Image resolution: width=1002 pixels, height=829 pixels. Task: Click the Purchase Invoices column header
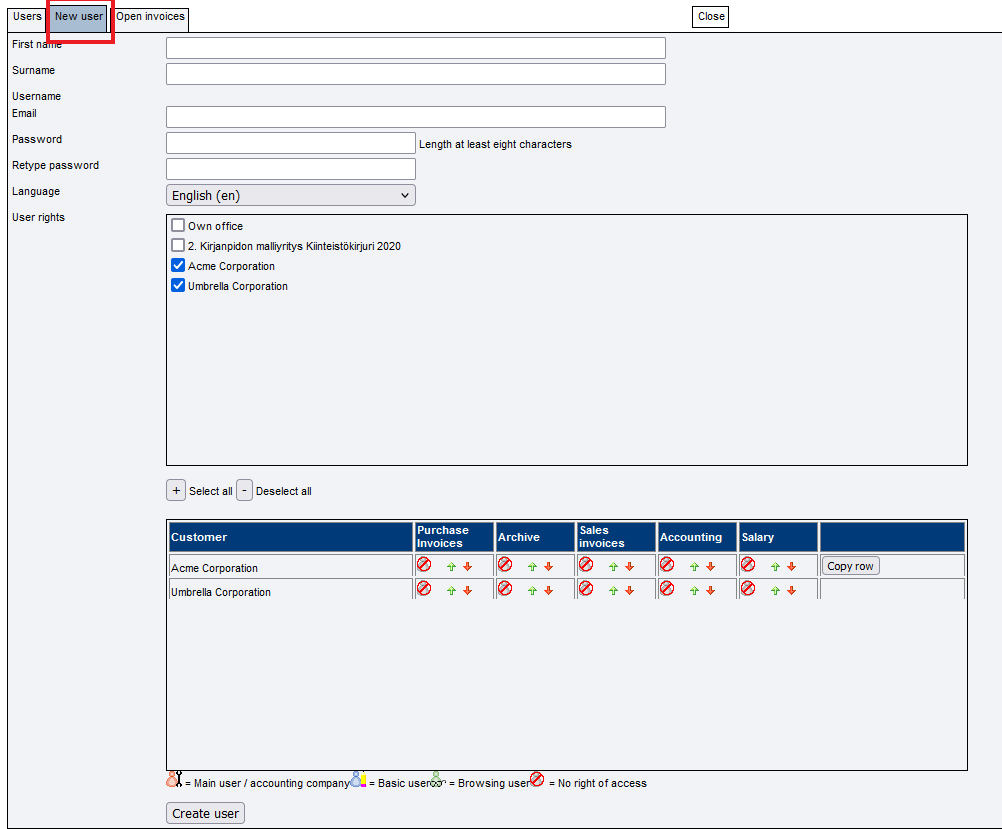point(454,537)
